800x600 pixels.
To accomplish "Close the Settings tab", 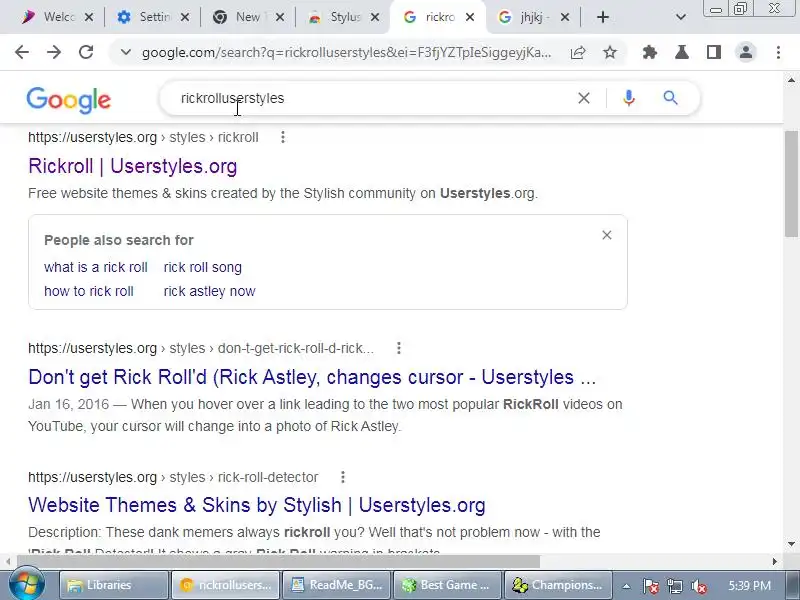I will pyautogui.click(x=185, y=17).
